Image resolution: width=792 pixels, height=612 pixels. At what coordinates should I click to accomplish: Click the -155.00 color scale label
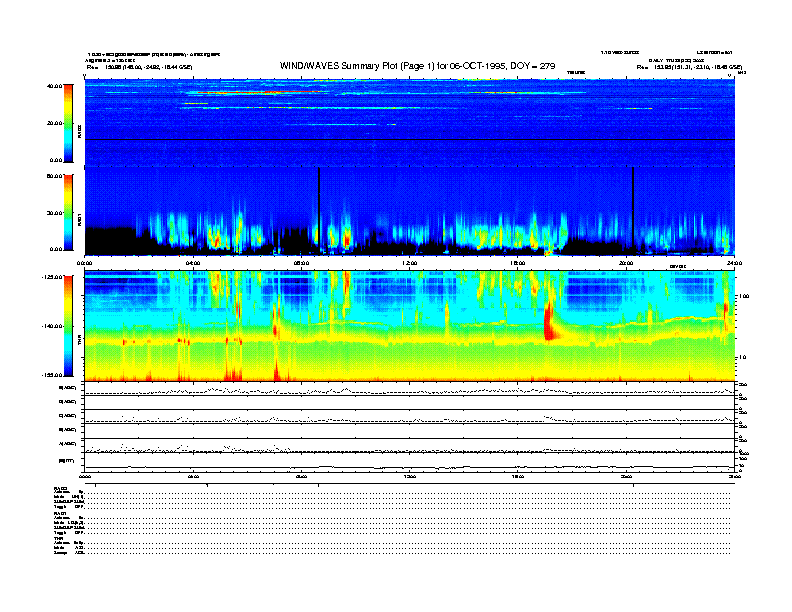[x=52, y=375]
